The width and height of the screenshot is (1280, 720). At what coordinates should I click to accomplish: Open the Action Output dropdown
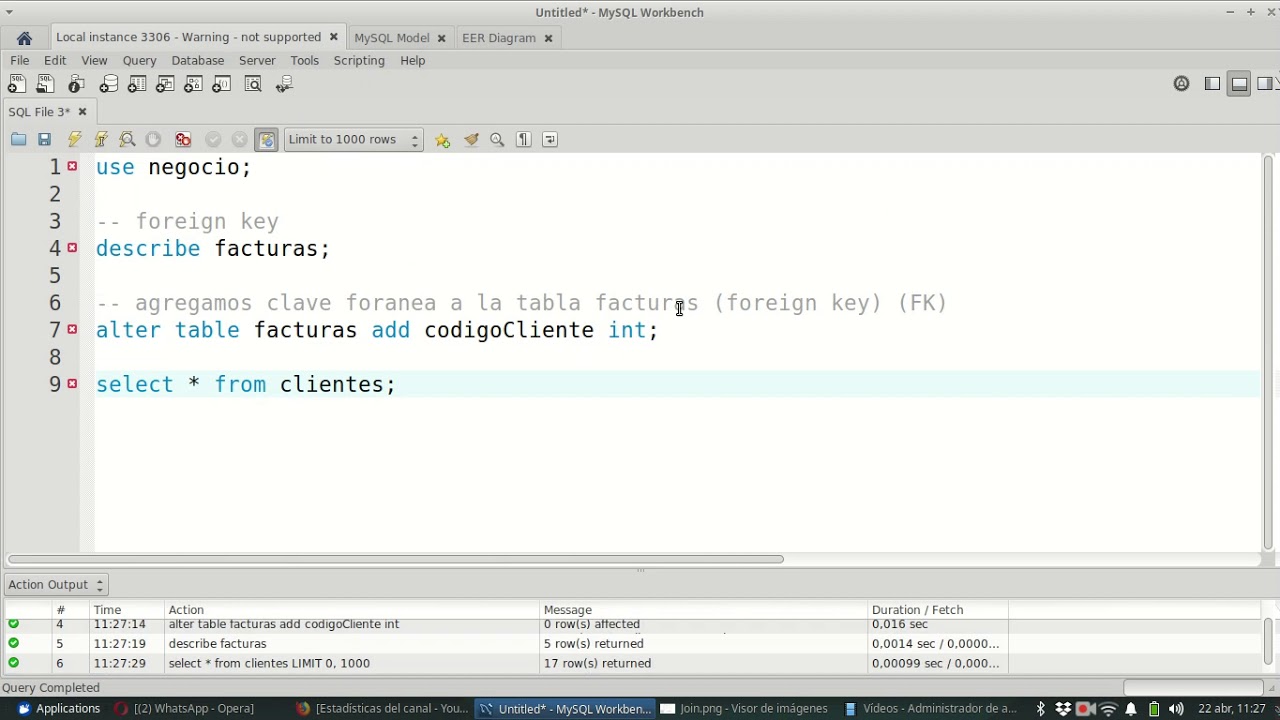pos(56,585)
